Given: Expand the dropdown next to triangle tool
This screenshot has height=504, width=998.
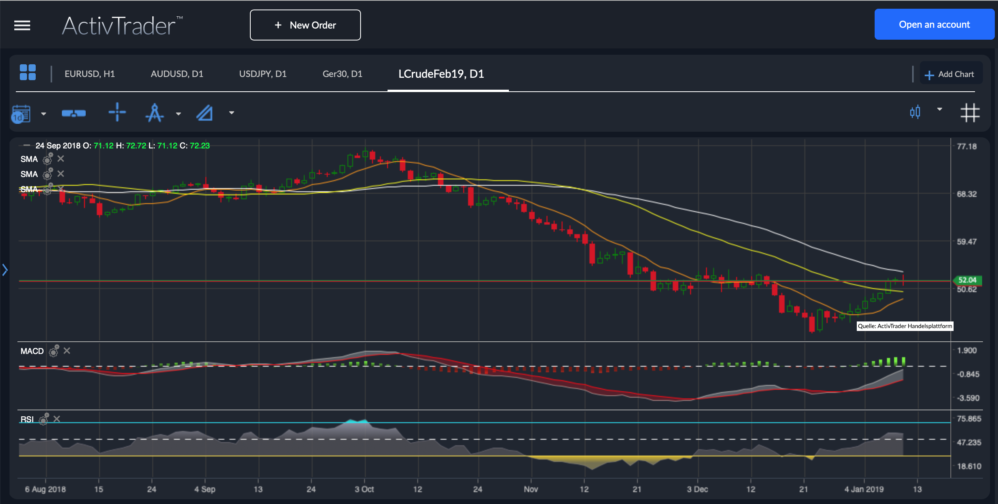Looking at the screenshot, I should coord(232,113).
